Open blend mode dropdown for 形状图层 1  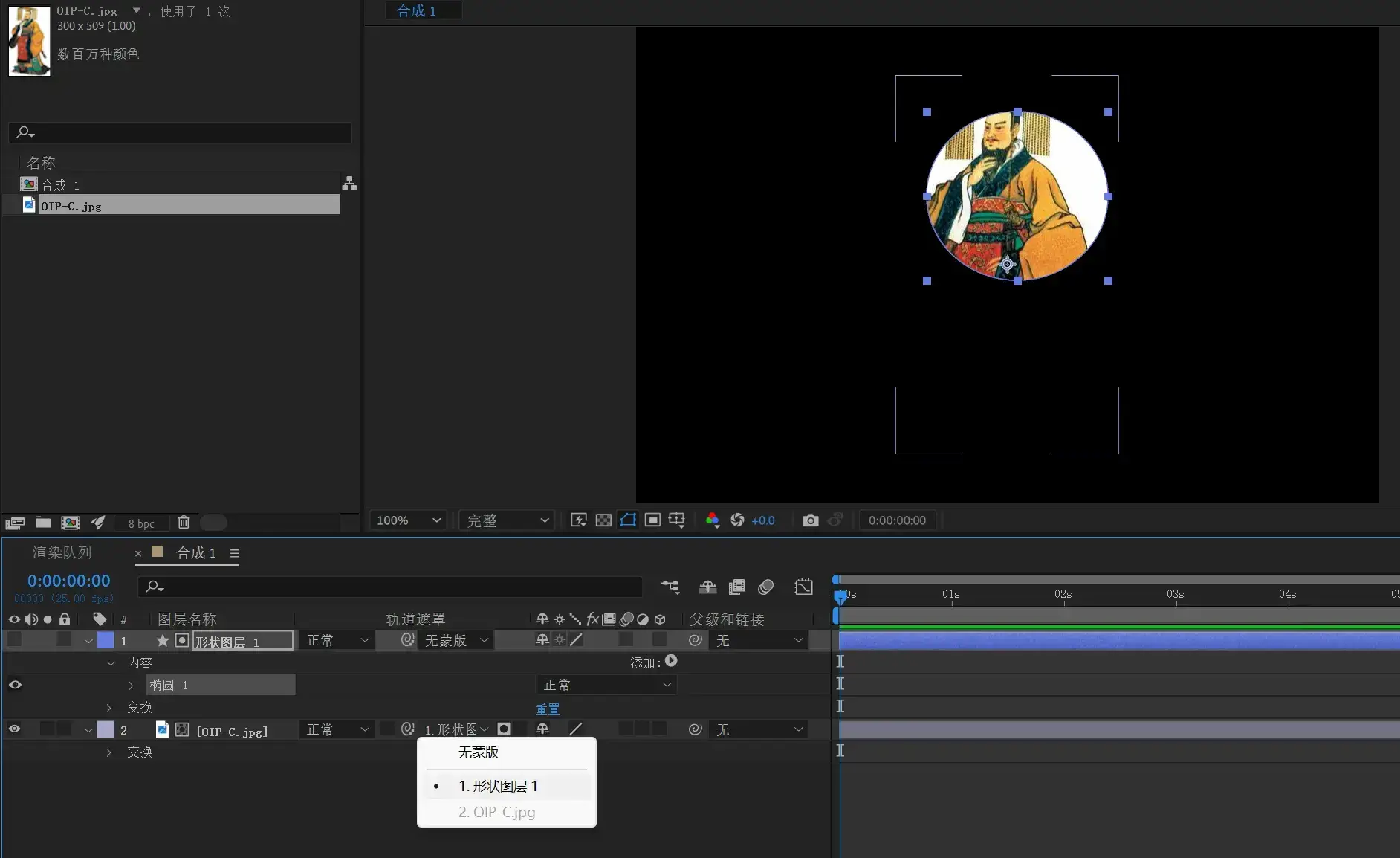(x=337, y=640)
